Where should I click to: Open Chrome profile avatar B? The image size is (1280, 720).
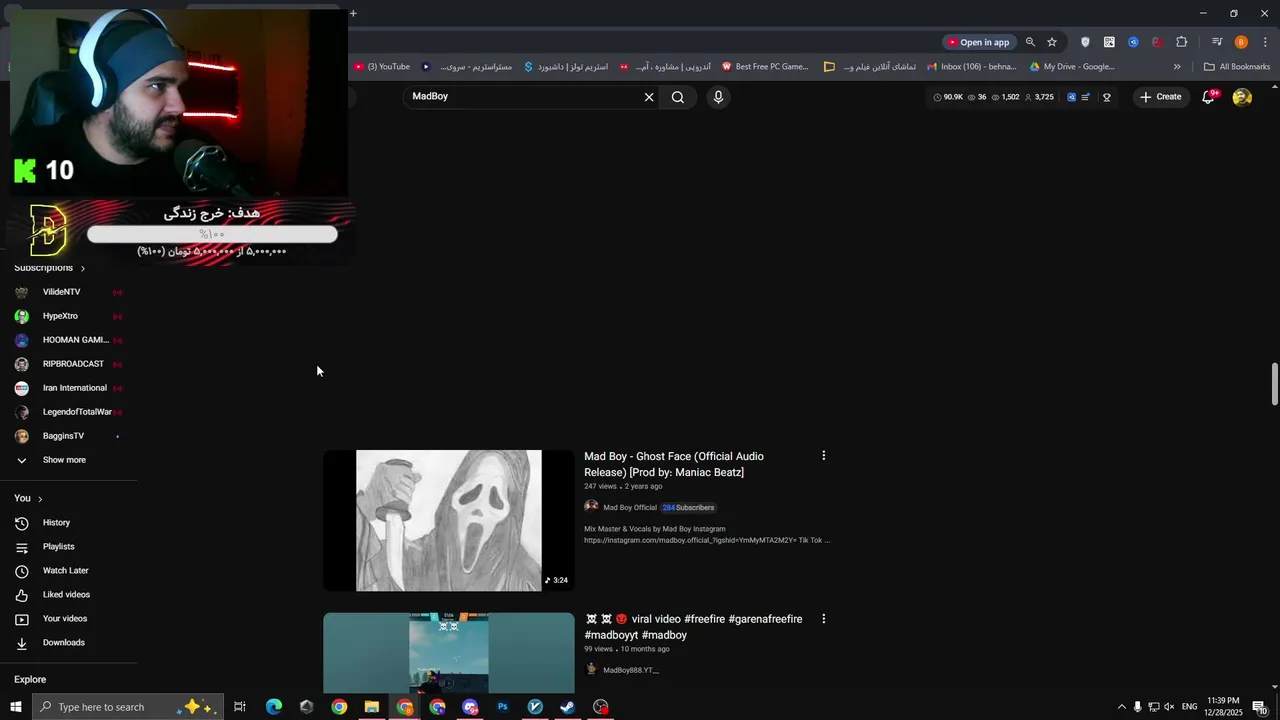click(x=1241, y=42)
